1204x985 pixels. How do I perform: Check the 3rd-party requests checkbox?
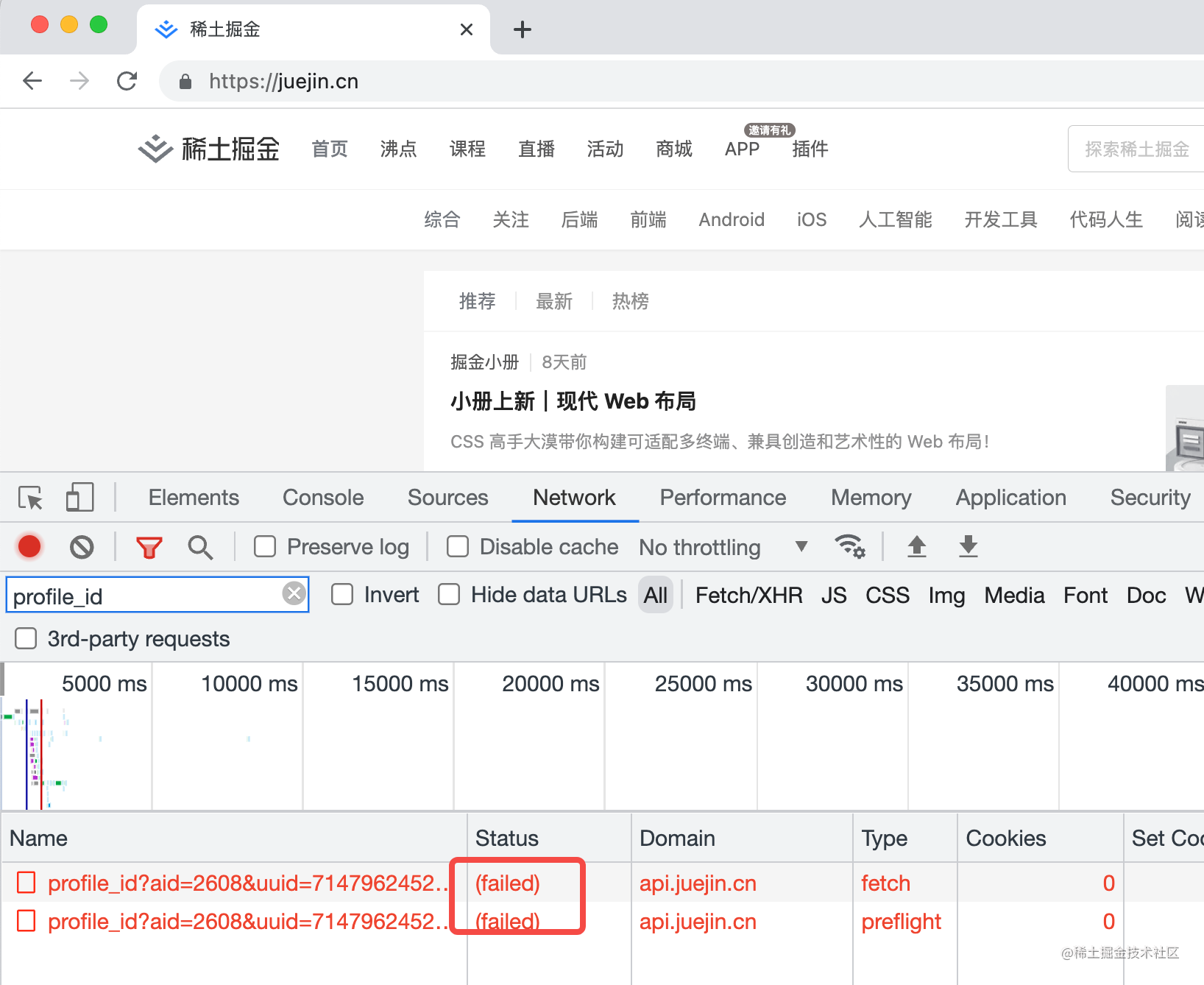(x=26, y=638)
